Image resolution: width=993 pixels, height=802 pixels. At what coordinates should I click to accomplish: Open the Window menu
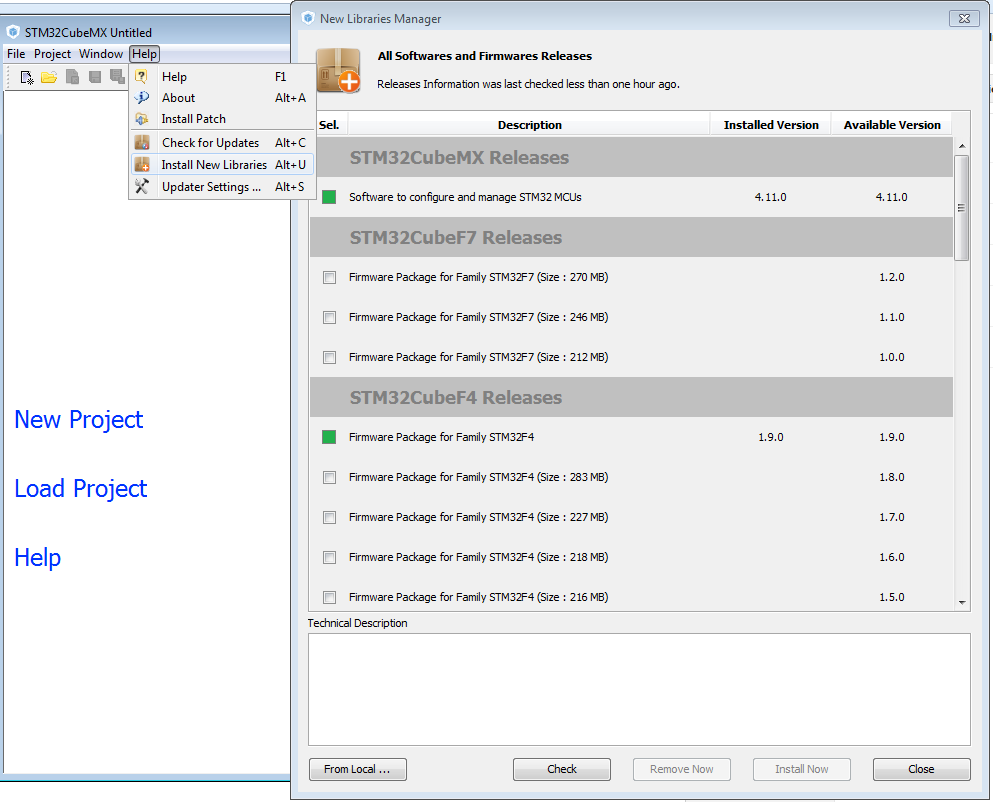tap(101, 54)
